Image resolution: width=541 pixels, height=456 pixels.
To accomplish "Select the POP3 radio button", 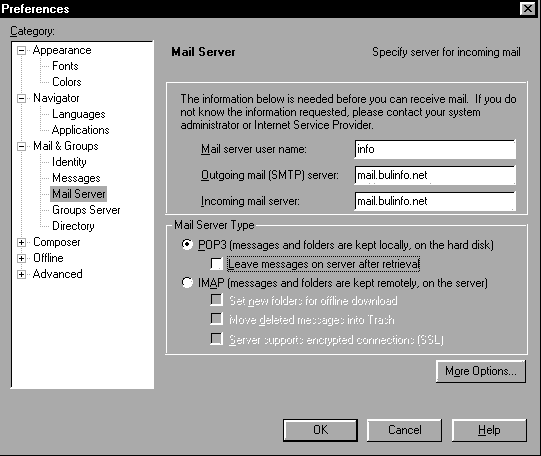I will coord(187,245).
